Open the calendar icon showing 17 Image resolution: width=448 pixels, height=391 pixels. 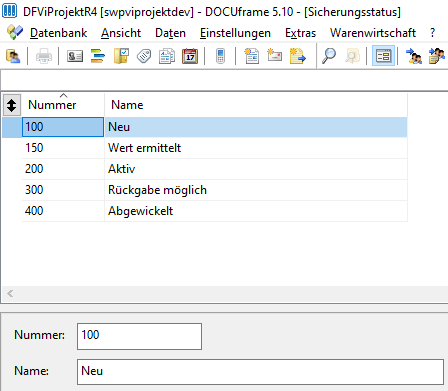click(190, 56)
